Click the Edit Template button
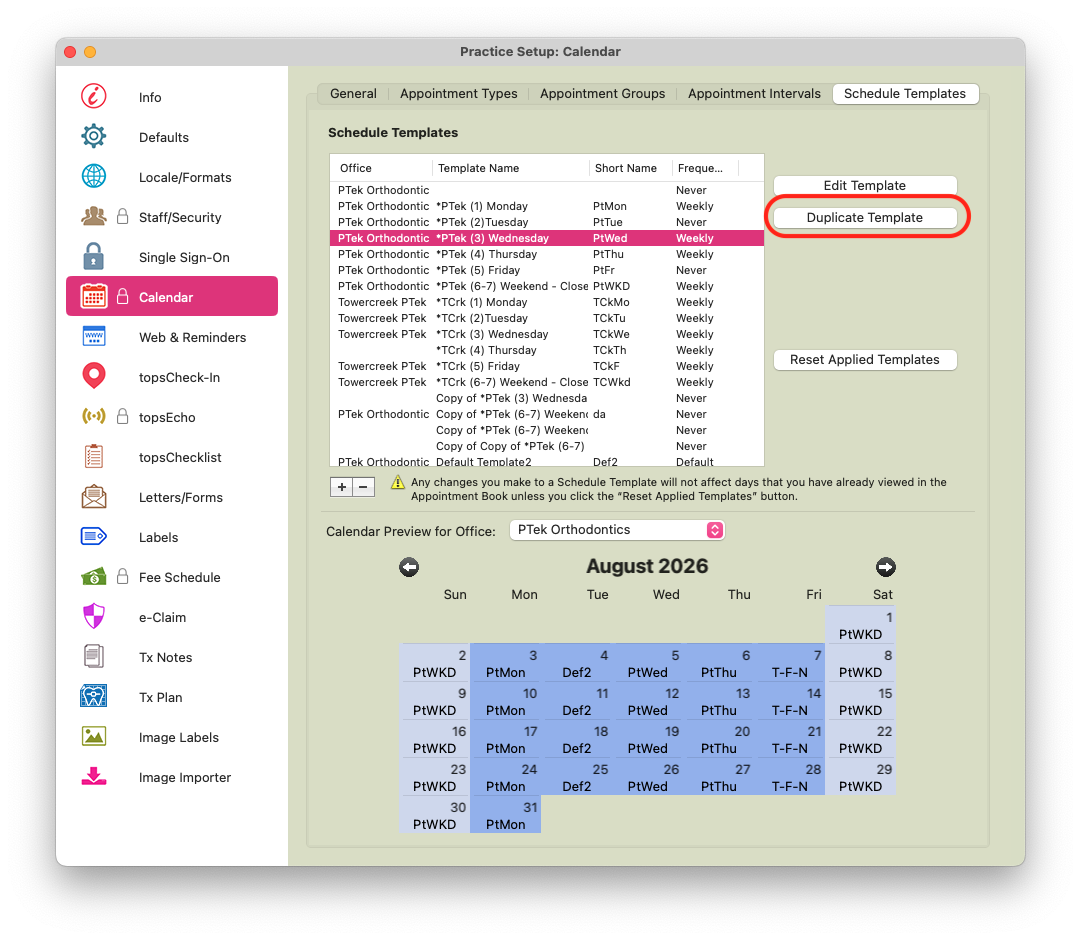 [865, 186]
